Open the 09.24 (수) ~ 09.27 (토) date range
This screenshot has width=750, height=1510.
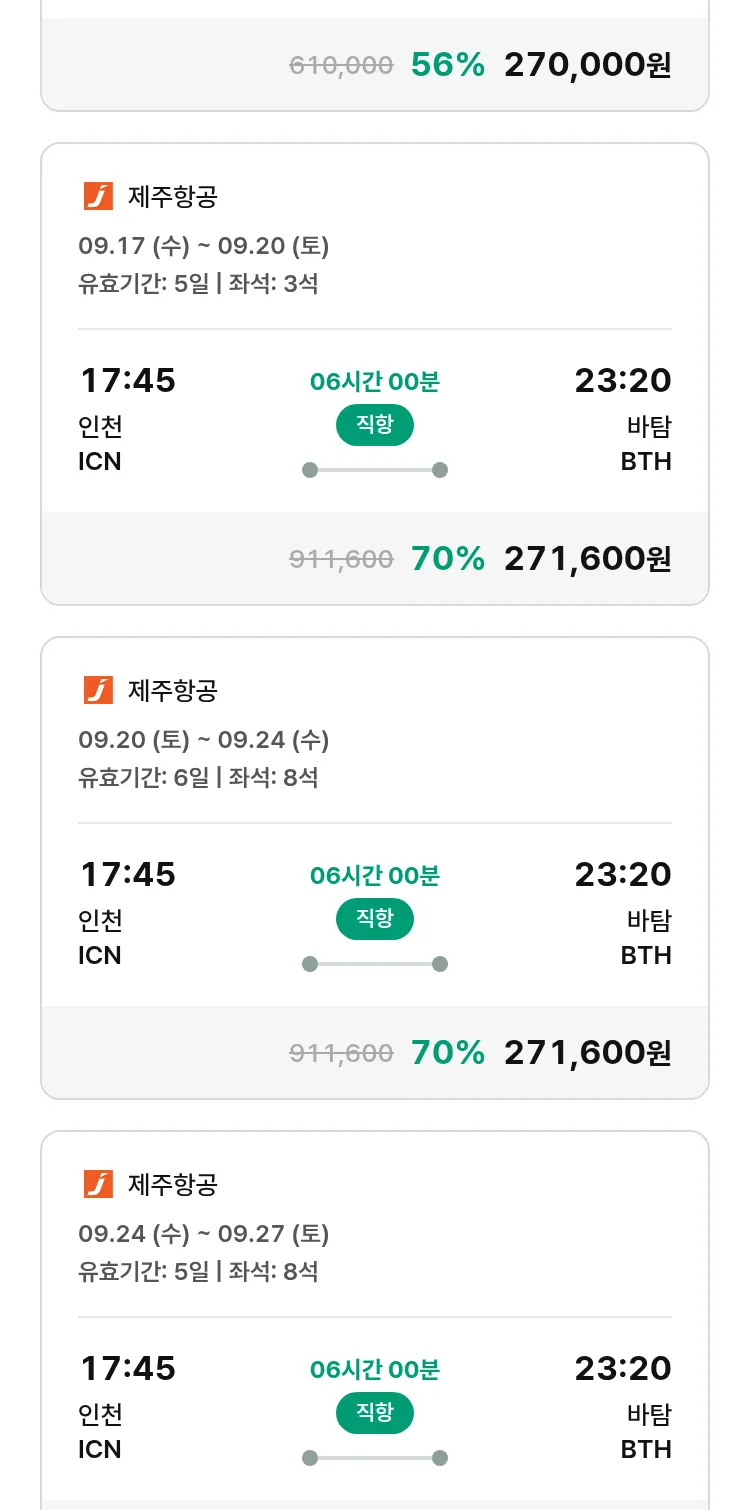point(204,1234)
